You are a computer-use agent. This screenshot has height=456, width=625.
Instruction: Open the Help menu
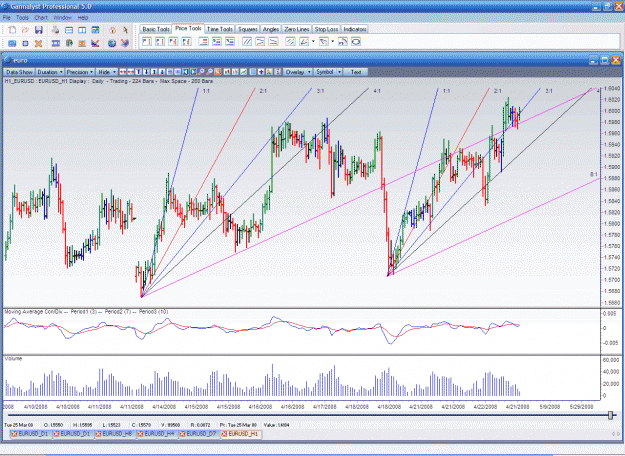[83, 18]
